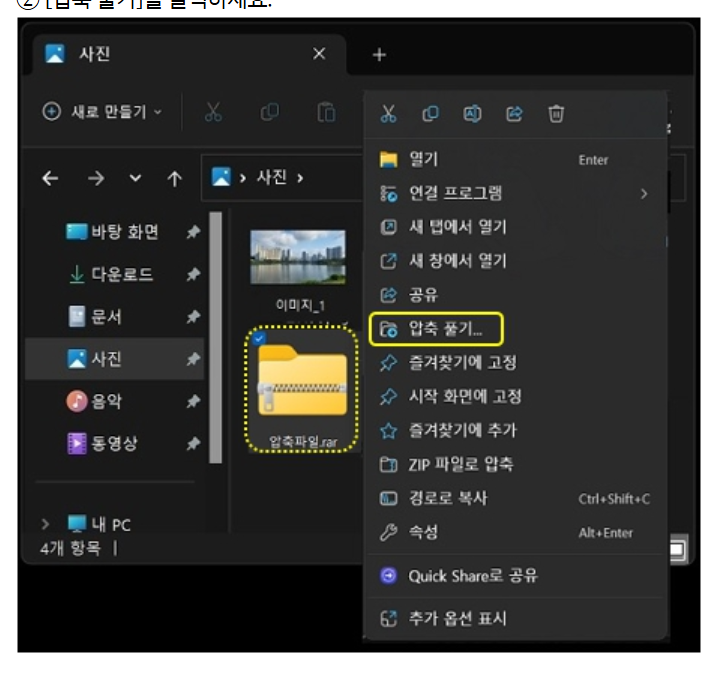Click the pin icon next to 문서
Image resolution: width=707 pixels, height=680 pixels.
(193, 317)
